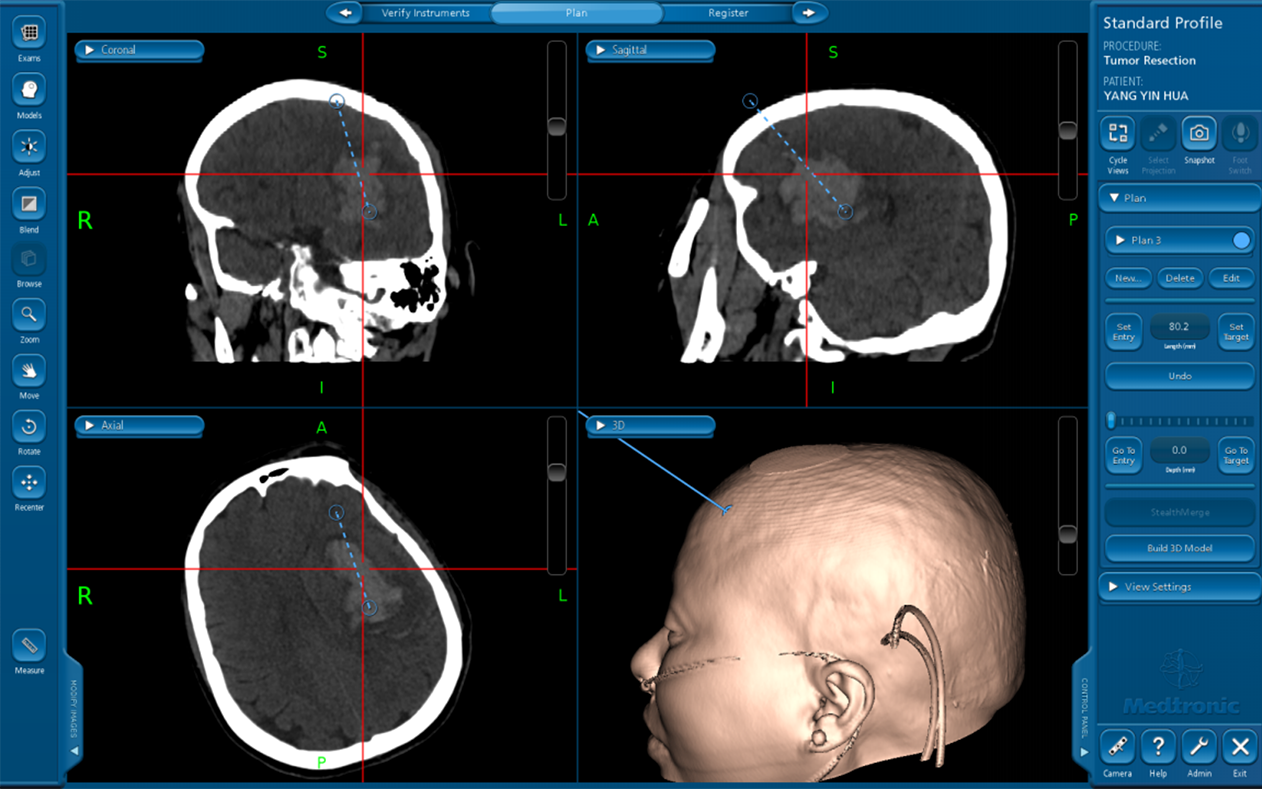
Task: Click the entry point marker in Coronal view
Action: click(337, 100)
